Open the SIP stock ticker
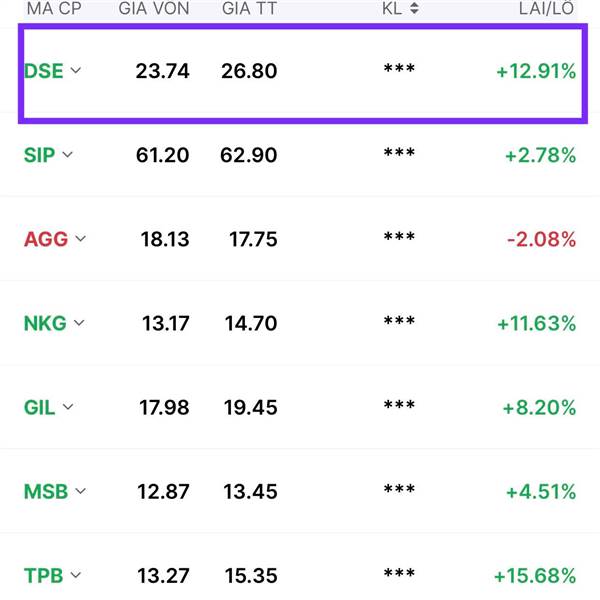The height and width of the screenshot is (600, 600). pos(39,155)
